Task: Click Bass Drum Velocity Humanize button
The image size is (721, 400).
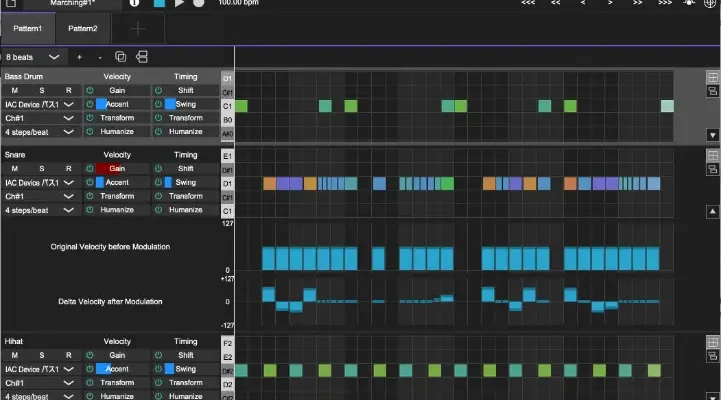Action: 117,131
